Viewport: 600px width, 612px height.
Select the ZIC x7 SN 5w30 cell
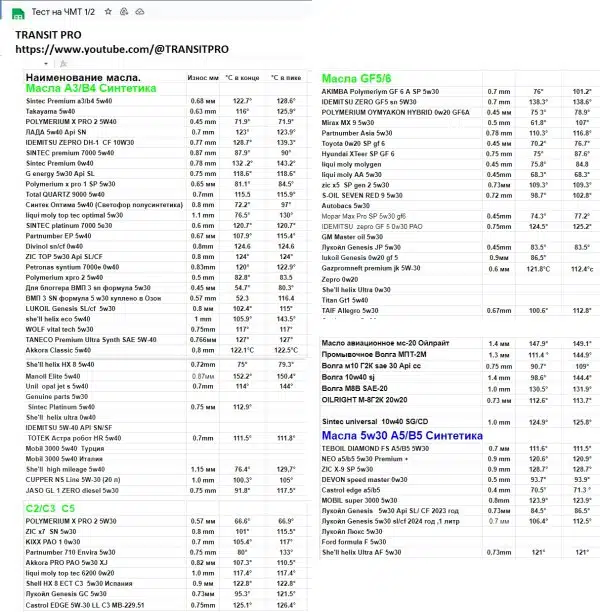pyautogui.click(x=51, y=532)
